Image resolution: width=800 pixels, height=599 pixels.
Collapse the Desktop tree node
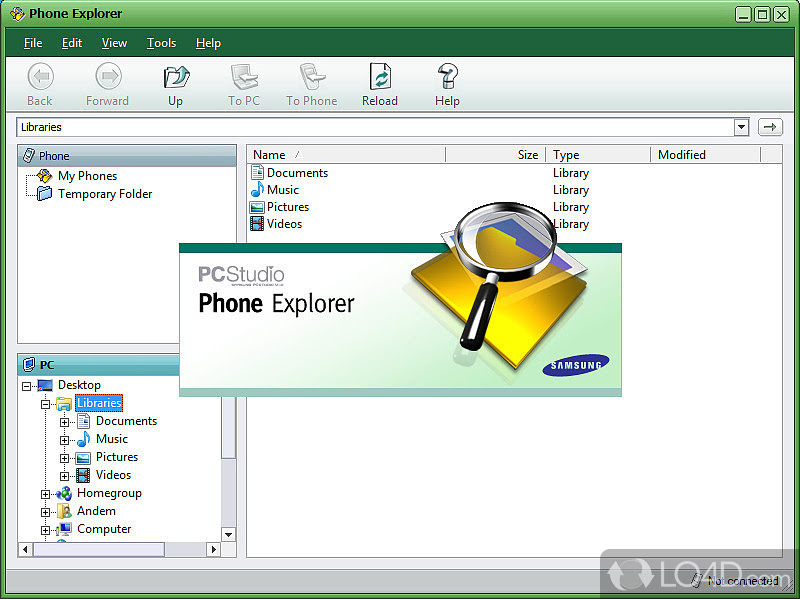point(27,386)
